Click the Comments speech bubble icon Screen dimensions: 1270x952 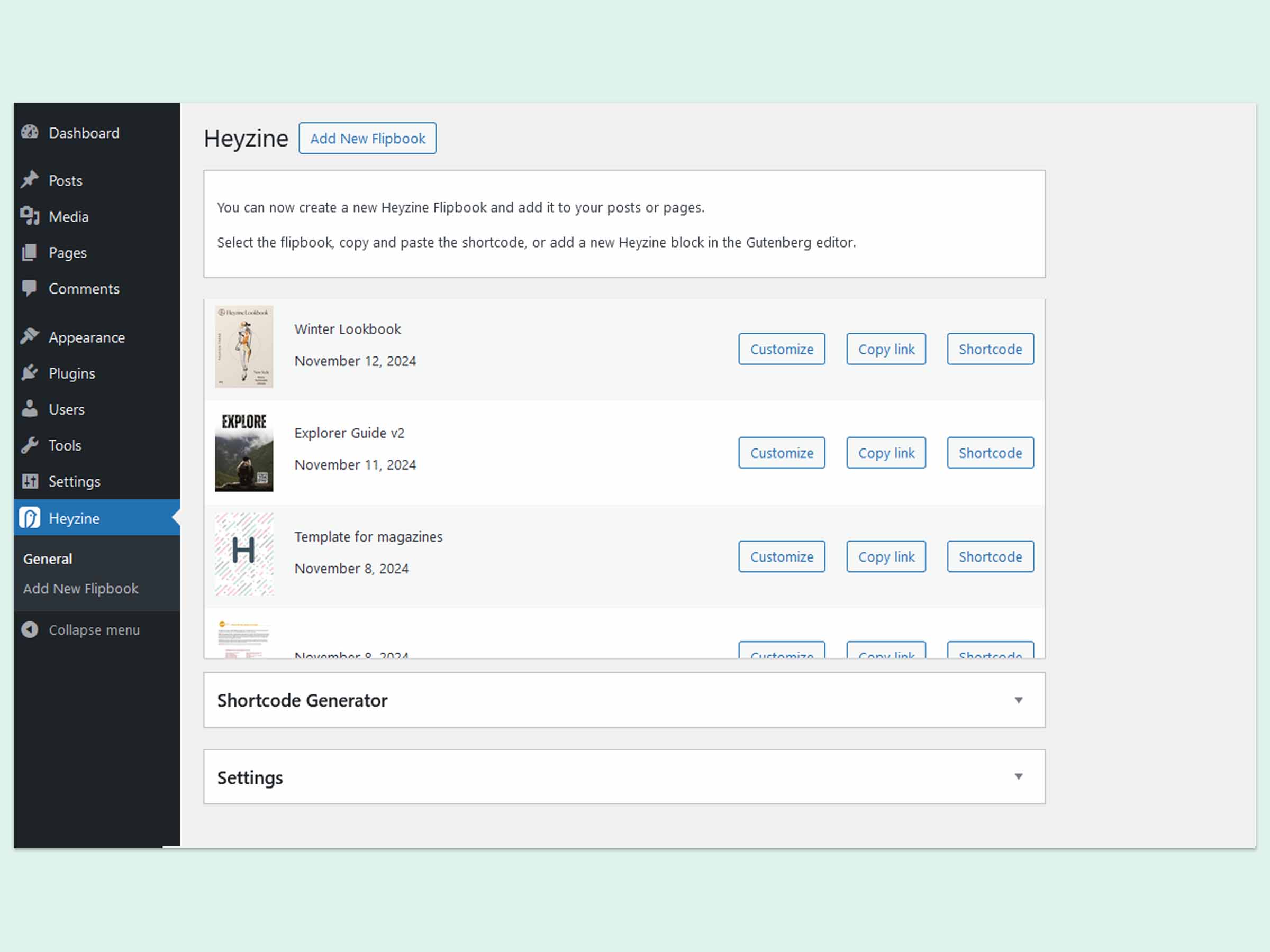[x=30, y=288]
